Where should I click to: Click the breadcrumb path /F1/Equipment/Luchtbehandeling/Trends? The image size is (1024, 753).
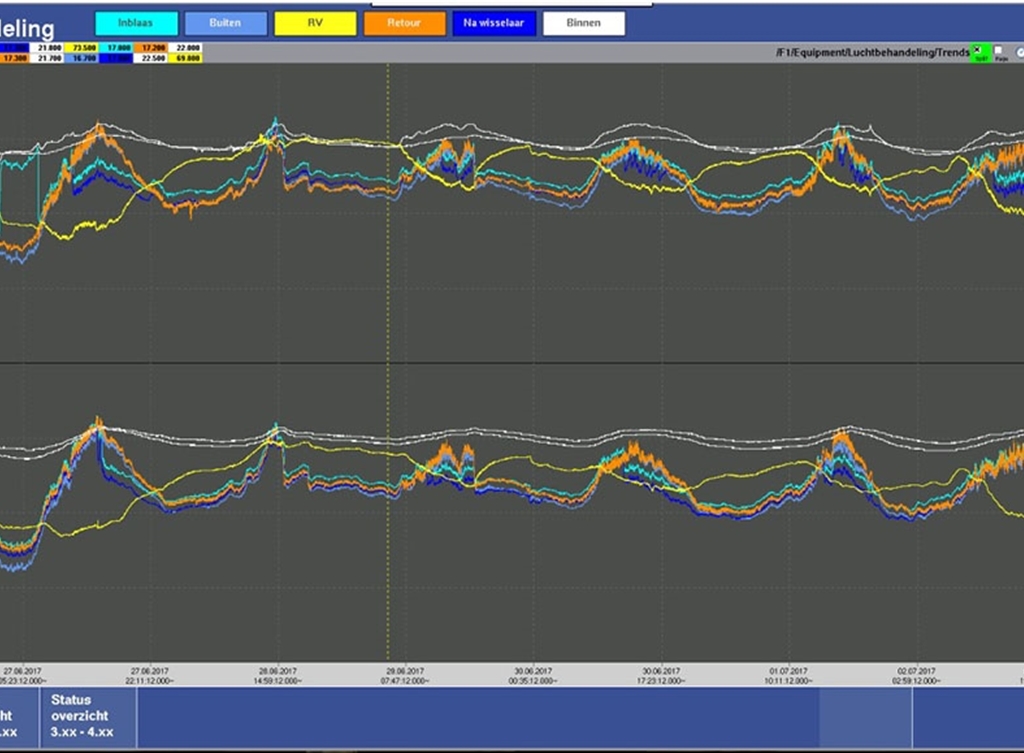(869, 51)
